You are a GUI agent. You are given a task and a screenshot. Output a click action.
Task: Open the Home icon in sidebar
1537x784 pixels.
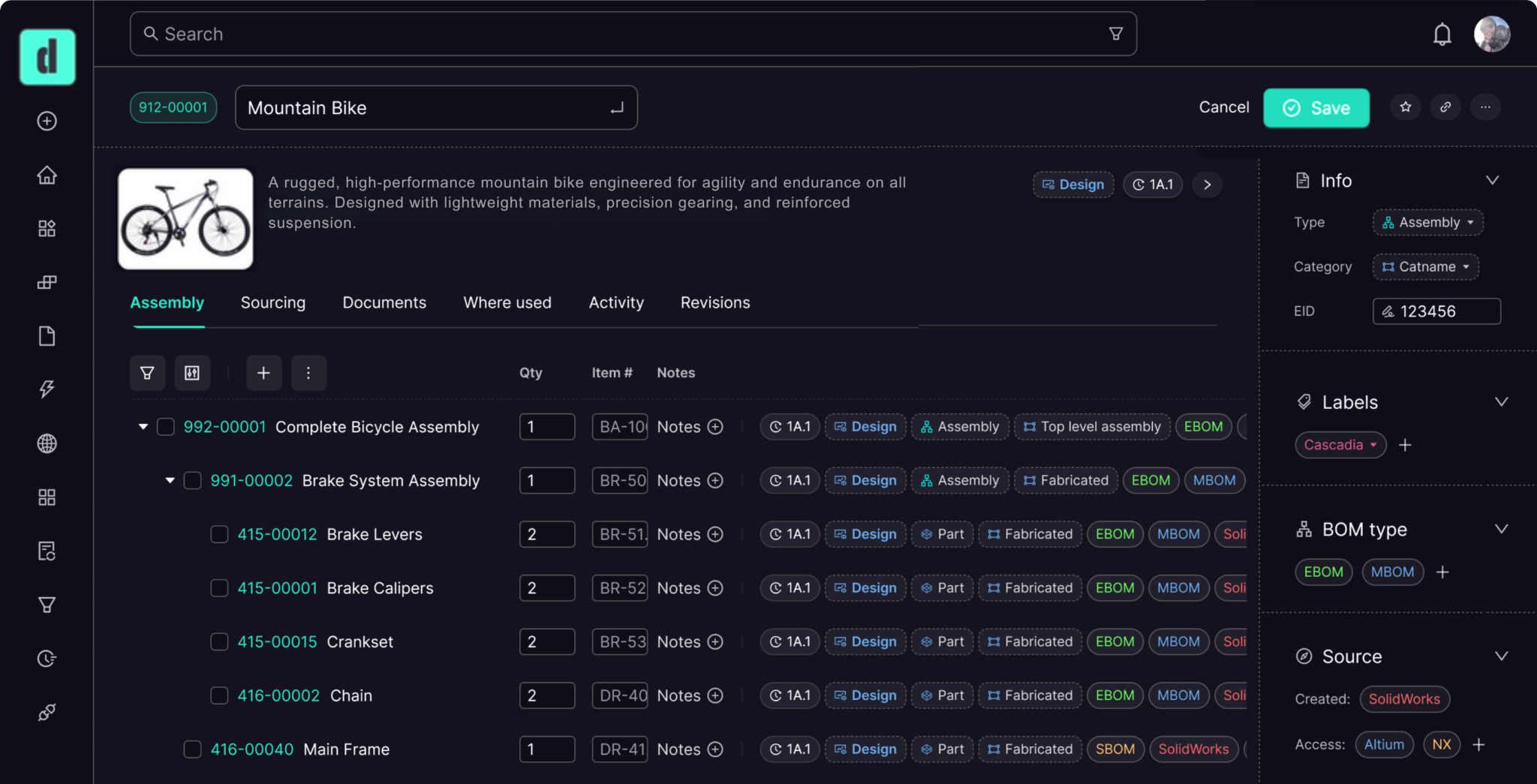click(x=47, y=175)
